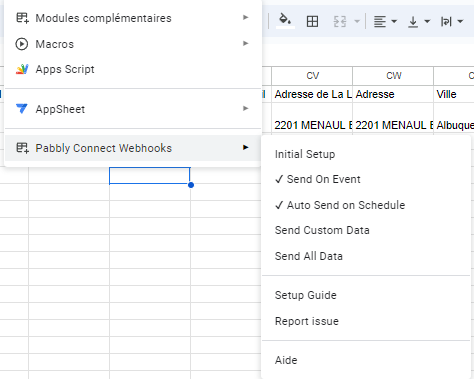
Task: Select column header CW
Action: click(393, 76)
